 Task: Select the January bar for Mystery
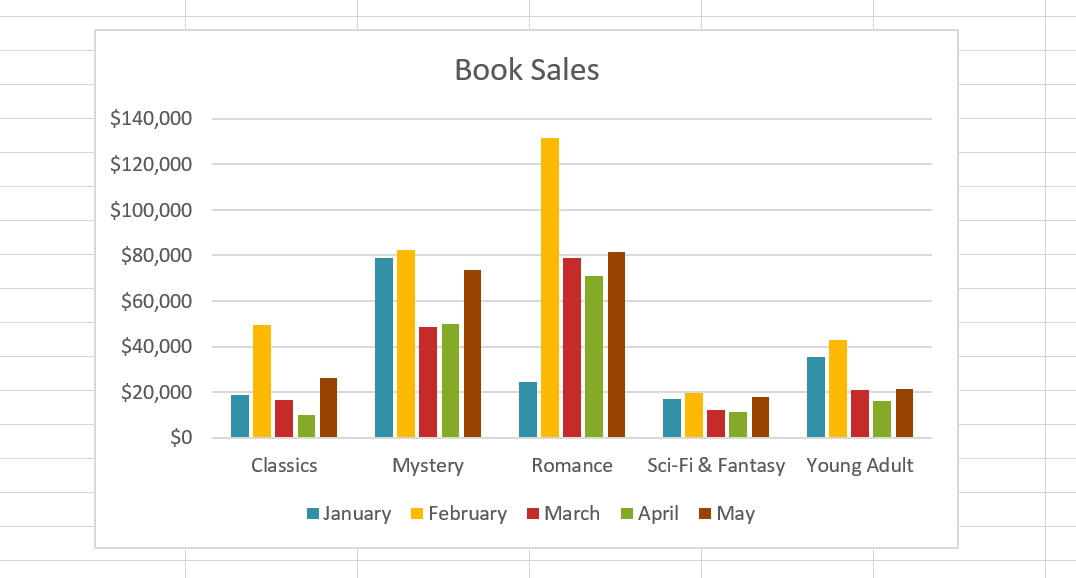384,348
